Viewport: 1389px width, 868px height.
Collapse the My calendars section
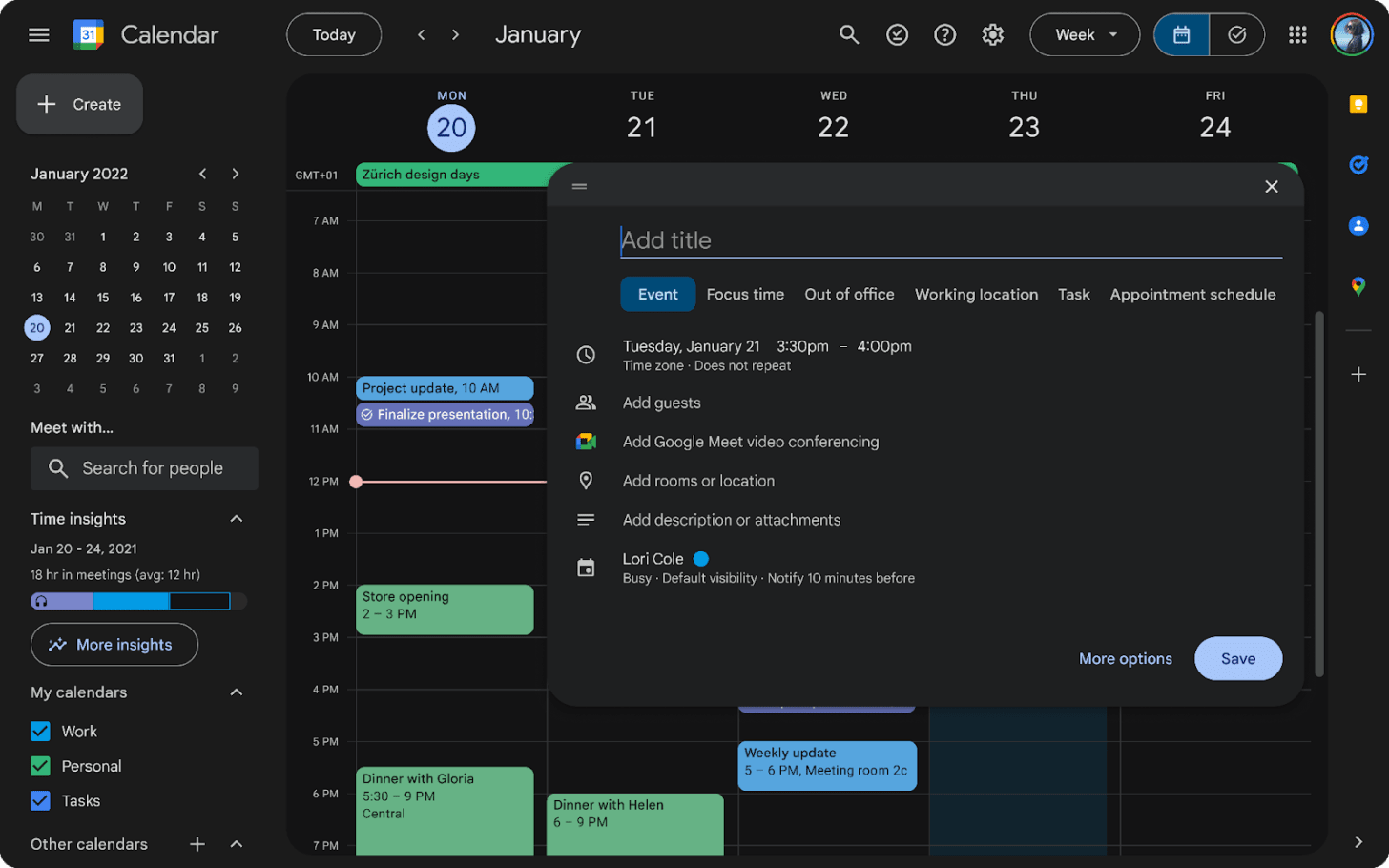click(x=236, y=692)
